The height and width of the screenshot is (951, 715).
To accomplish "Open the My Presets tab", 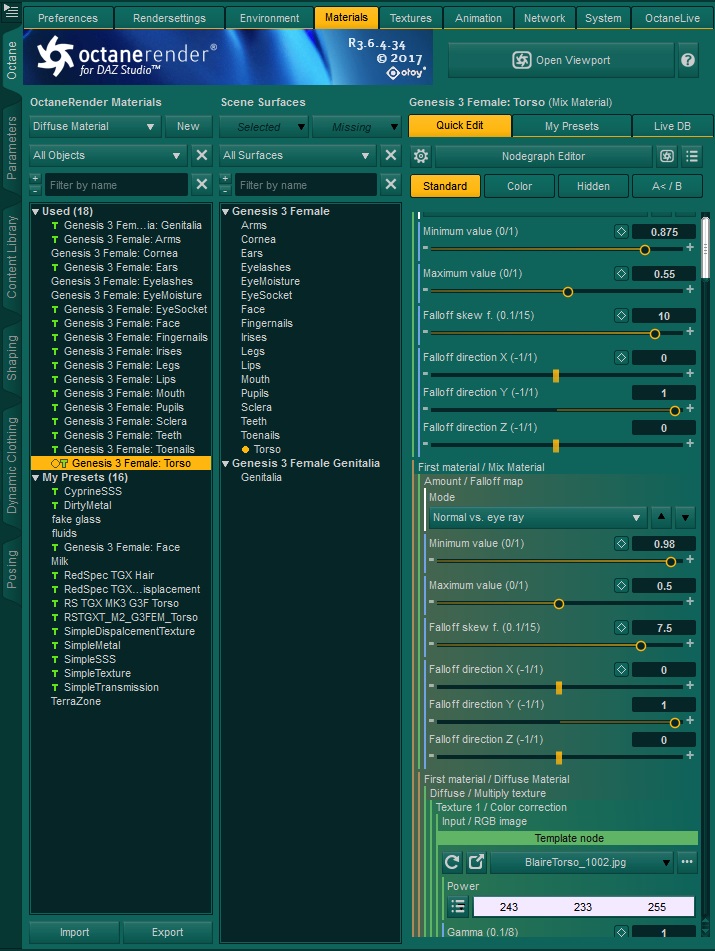I will [x=572, y=126].
